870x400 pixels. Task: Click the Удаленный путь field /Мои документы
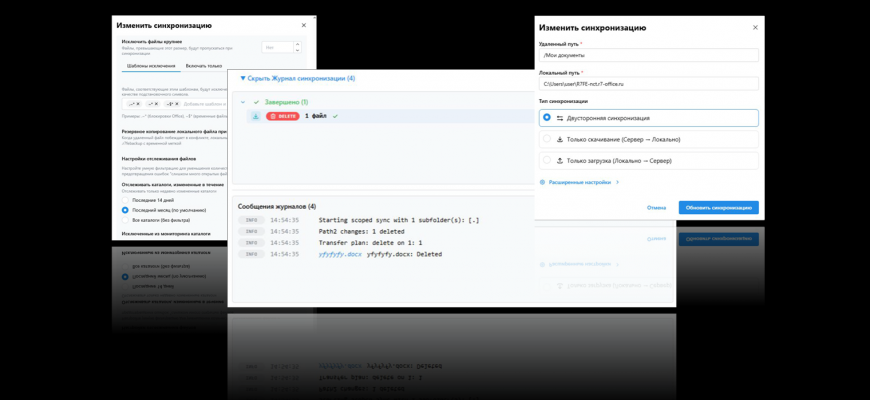click(649, 55)
